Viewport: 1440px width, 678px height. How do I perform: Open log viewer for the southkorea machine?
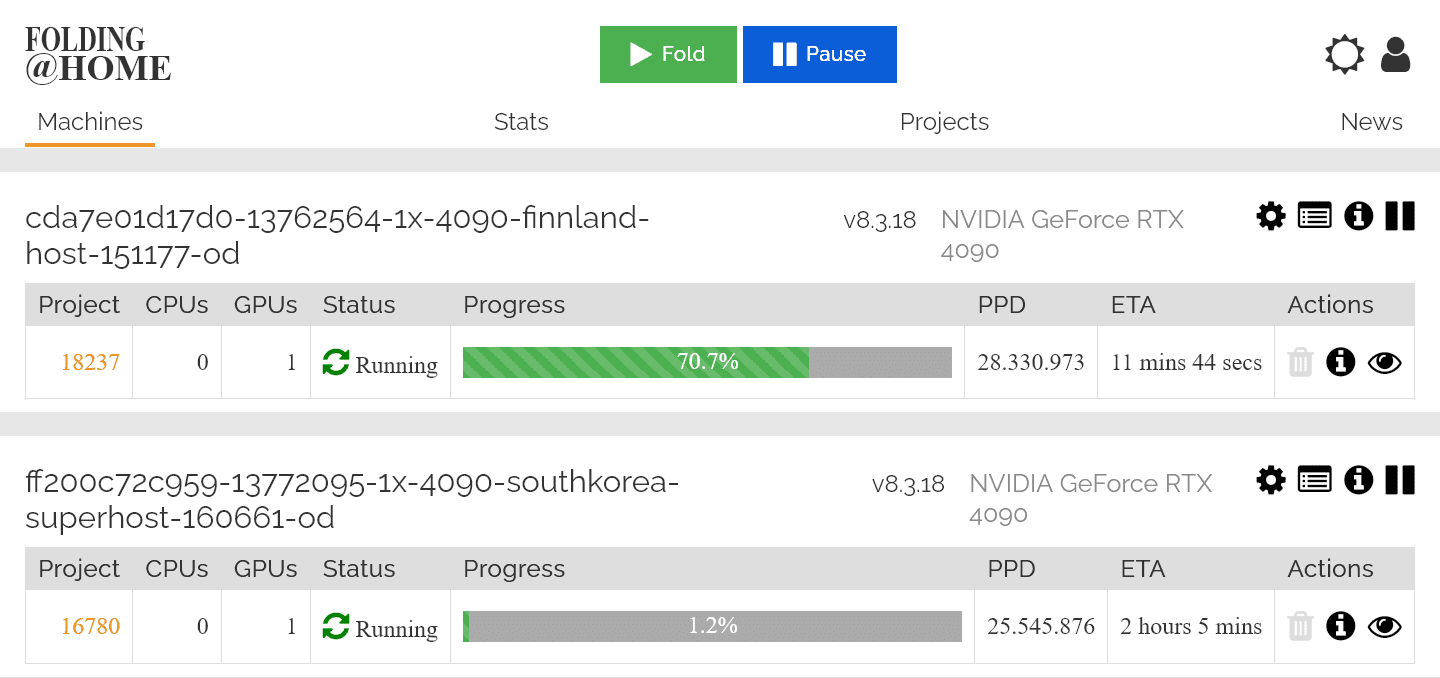coord(1314,480)
